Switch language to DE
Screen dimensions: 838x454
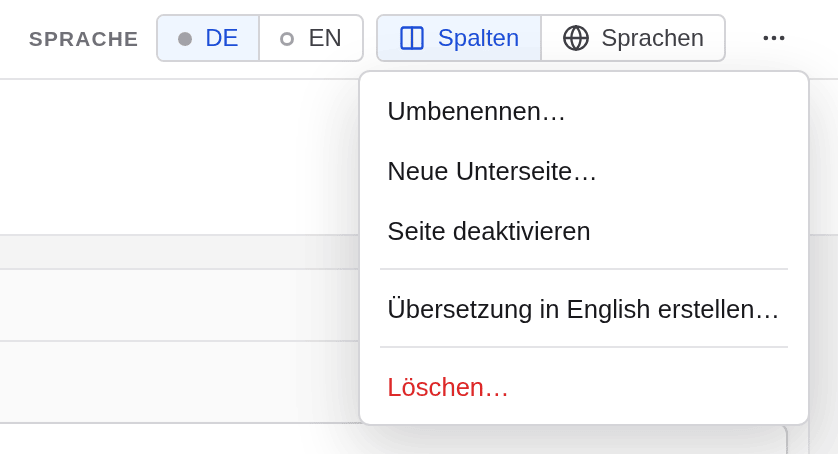208,38
